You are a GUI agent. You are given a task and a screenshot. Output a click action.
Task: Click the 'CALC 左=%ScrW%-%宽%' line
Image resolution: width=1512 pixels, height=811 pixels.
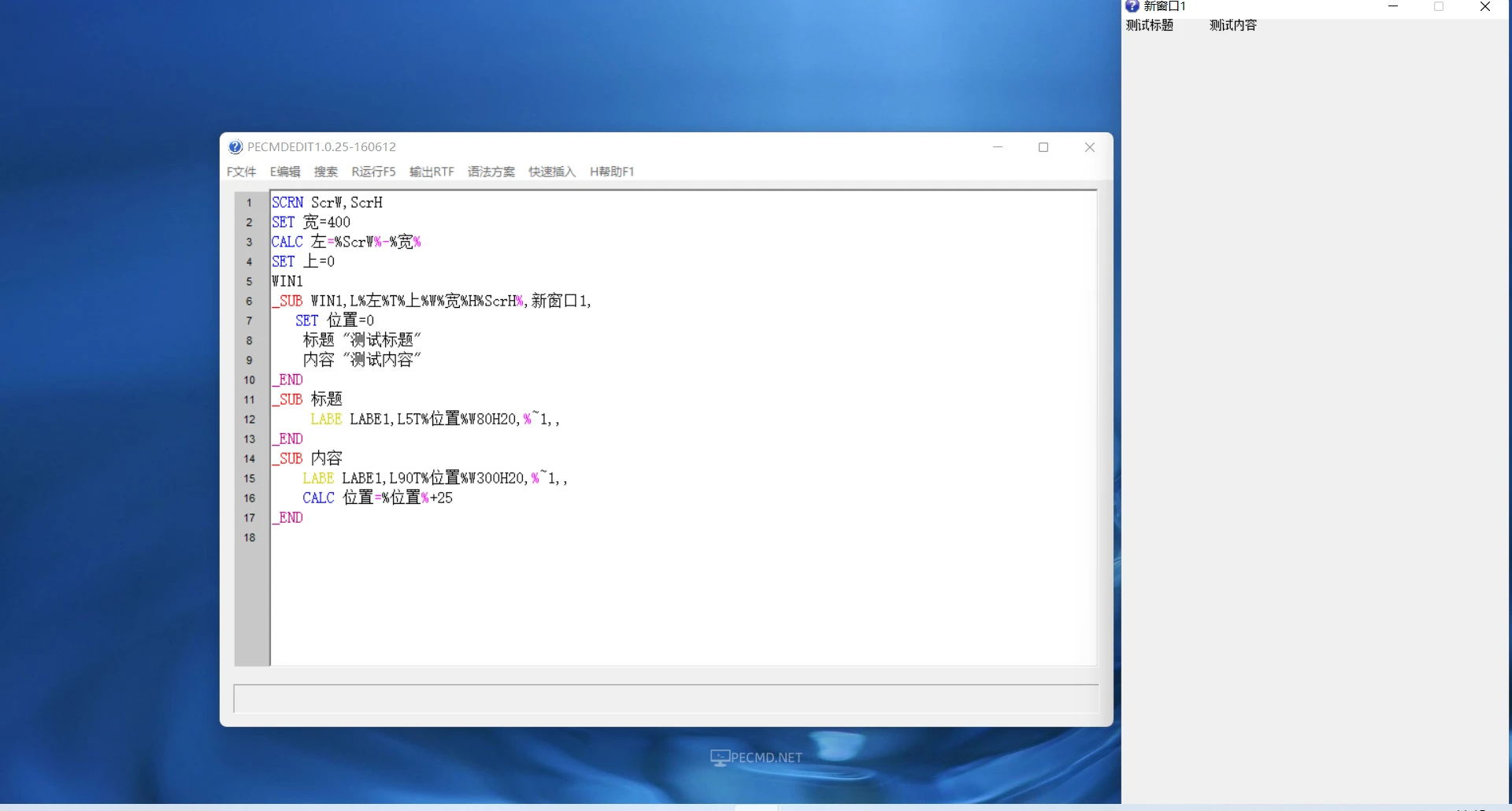pos(346,242)
